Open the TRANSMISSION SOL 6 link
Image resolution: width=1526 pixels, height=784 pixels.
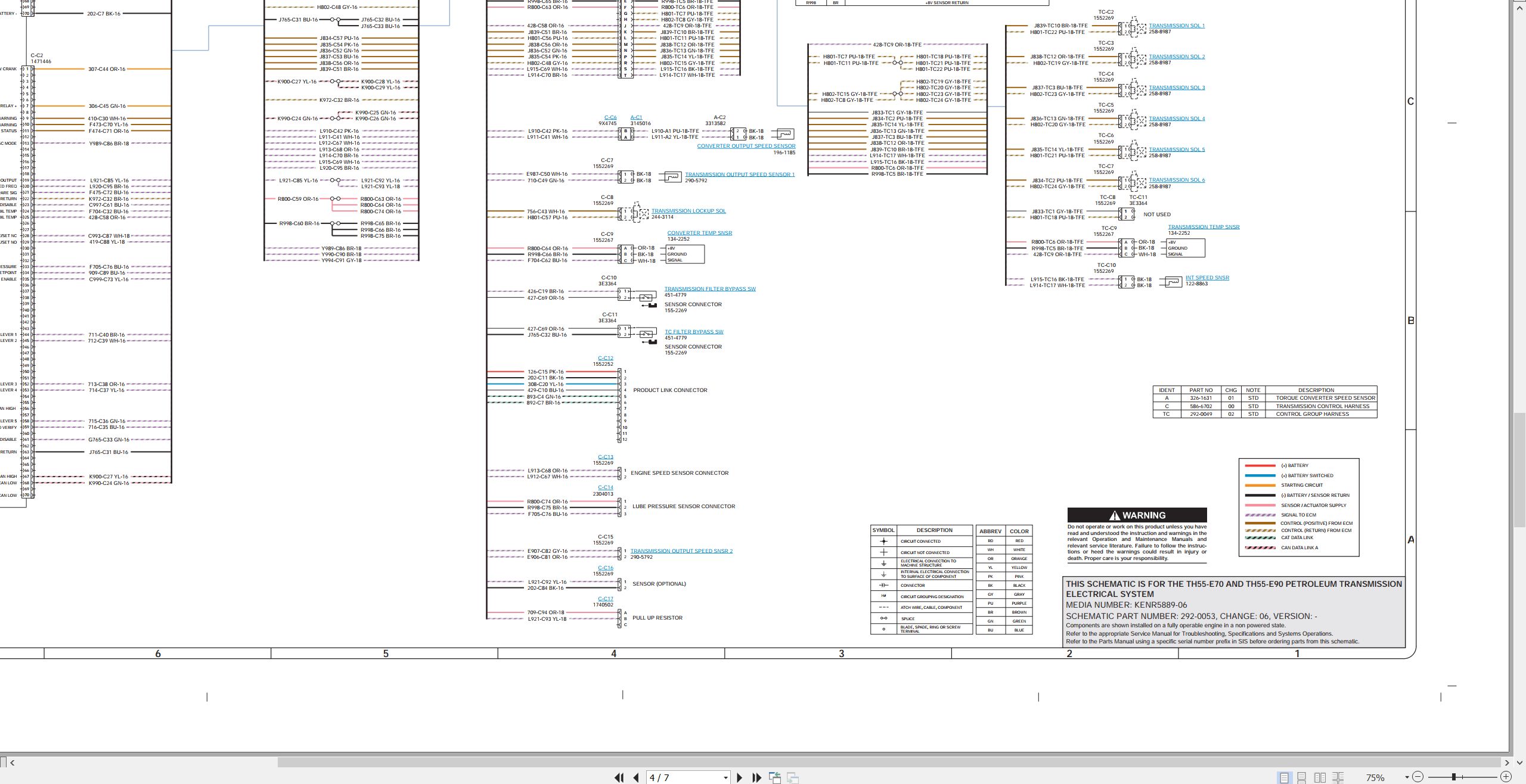pyautogui.click(x=1177, y=180)
